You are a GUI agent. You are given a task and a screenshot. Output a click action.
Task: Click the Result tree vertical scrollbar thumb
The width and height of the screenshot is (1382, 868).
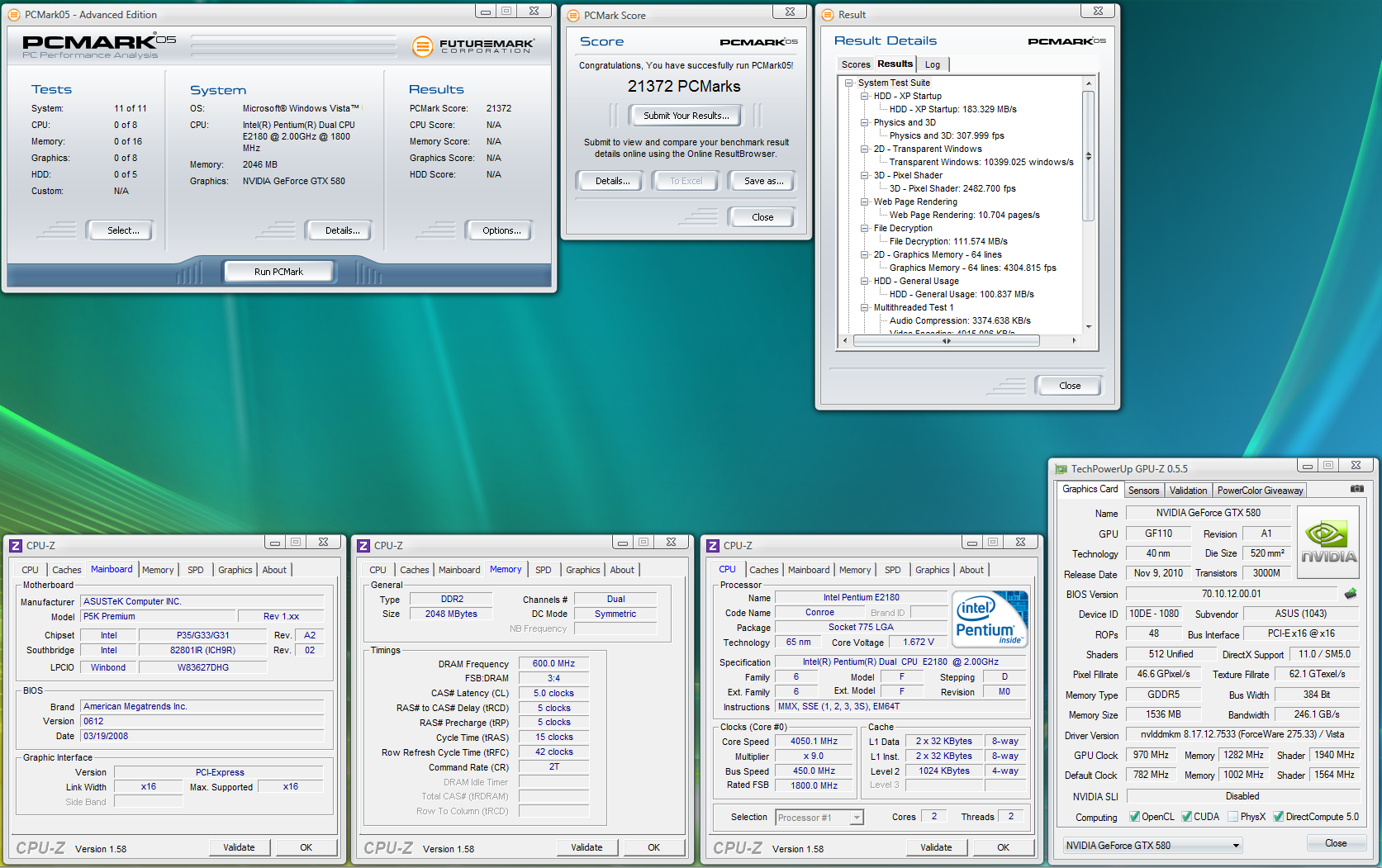pyautogui.click(x=1088, y=156)
